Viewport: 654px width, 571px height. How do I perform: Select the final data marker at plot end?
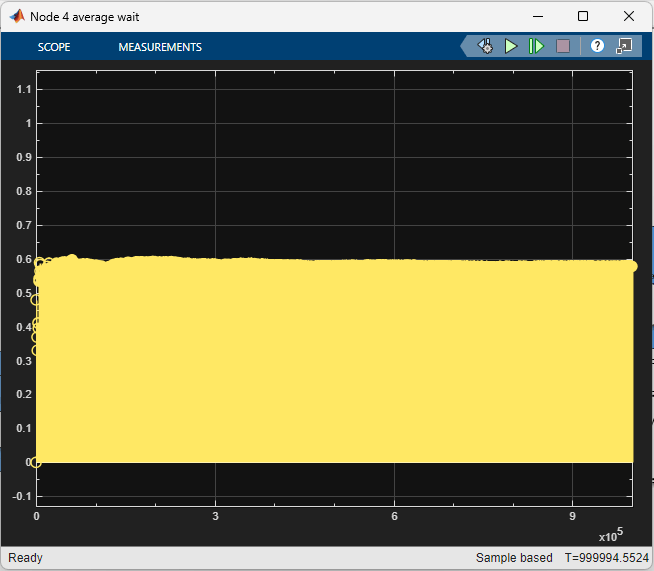point(632,267)
